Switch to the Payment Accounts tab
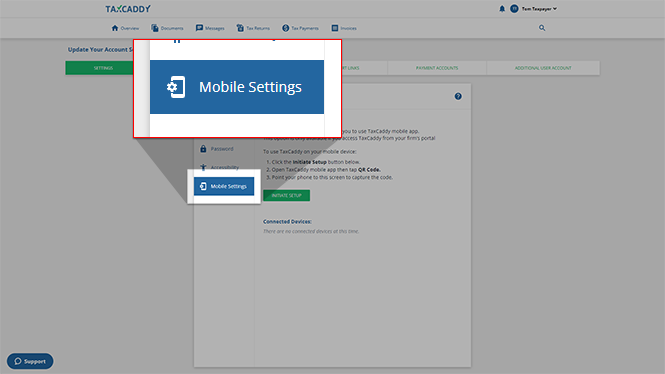 [x=437, y=68]
